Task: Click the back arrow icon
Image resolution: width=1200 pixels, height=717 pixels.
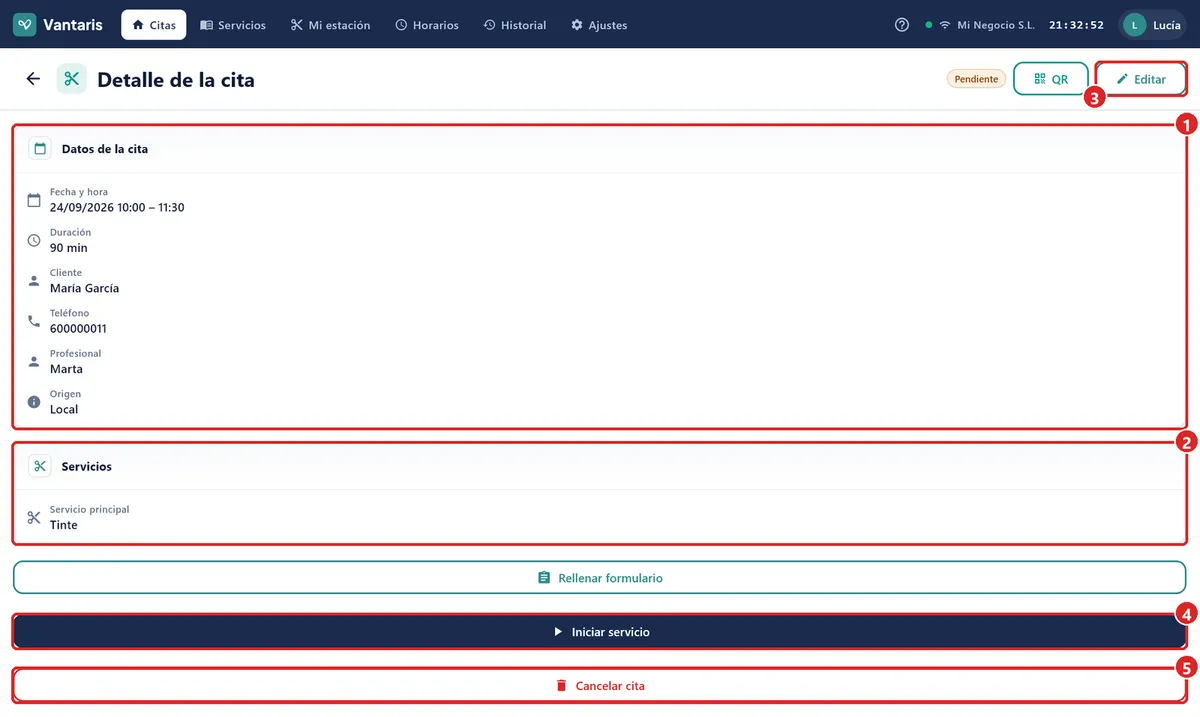Action: 33,79
